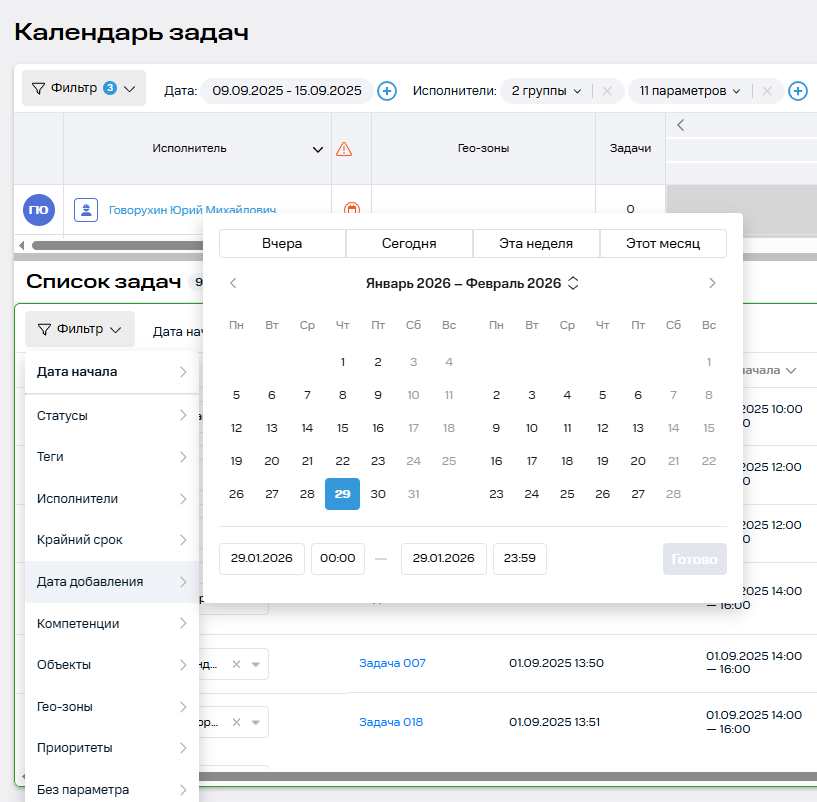Screen dimensions: 817x802
Task: Clear the 2 группы filter with X
Action: click(606, 91)
